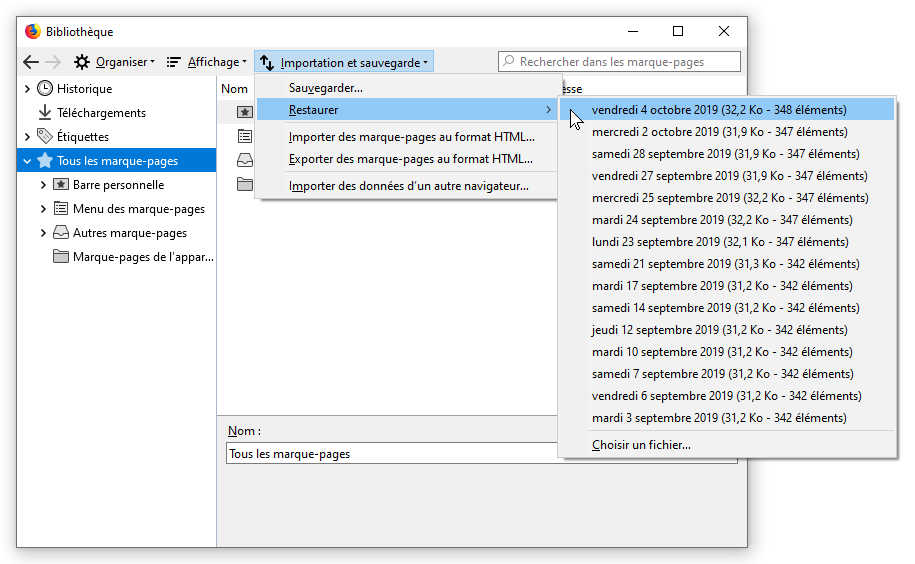
Task: Choose Sauvegarder... from the menu
Action: (x=407, y=87)
